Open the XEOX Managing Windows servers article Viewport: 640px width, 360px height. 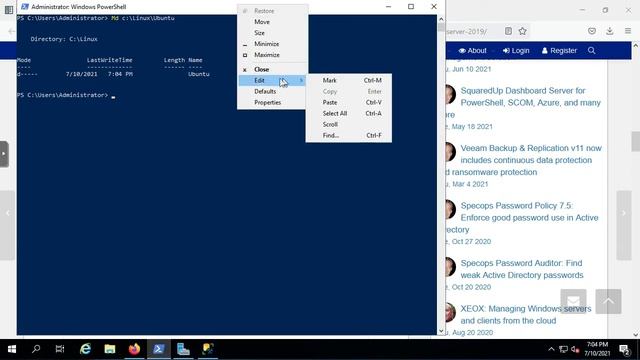pyautogui.click(x=526, y=315)
